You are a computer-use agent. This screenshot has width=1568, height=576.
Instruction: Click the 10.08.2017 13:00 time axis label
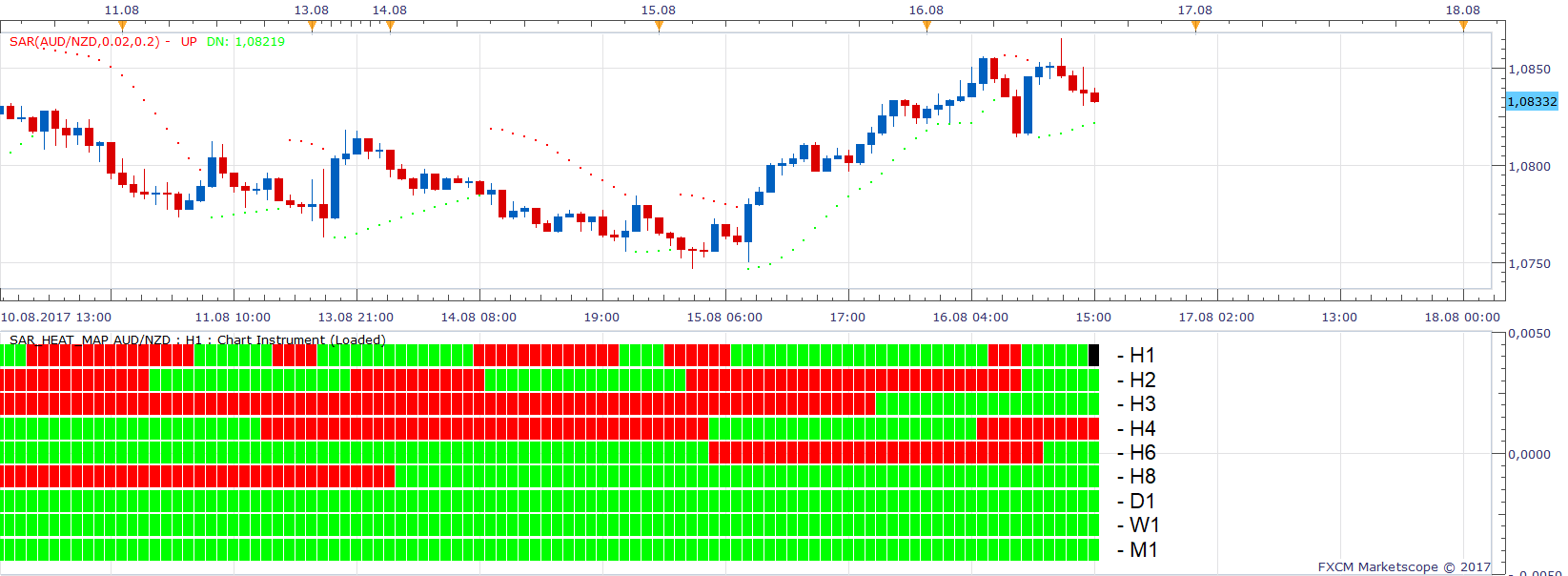point(56,318)
